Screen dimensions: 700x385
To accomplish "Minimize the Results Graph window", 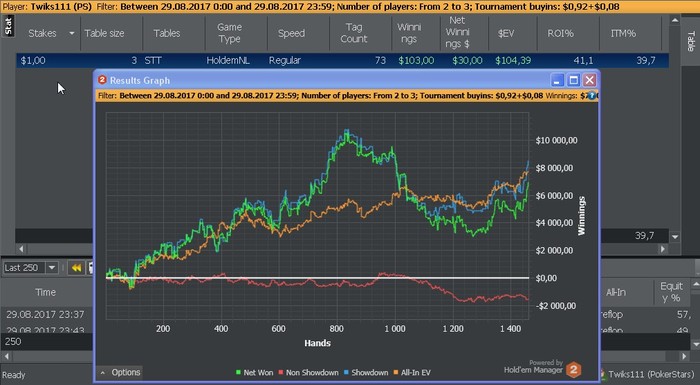I will tap(557, 80).
